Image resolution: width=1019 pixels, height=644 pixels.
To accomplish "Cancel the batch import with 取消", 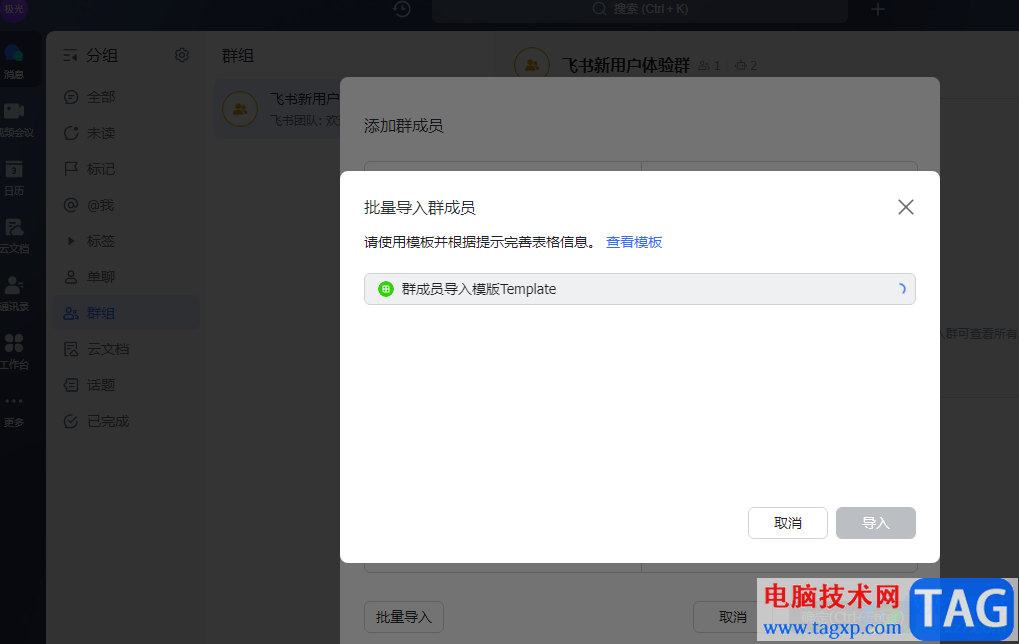I will point(788,523).
